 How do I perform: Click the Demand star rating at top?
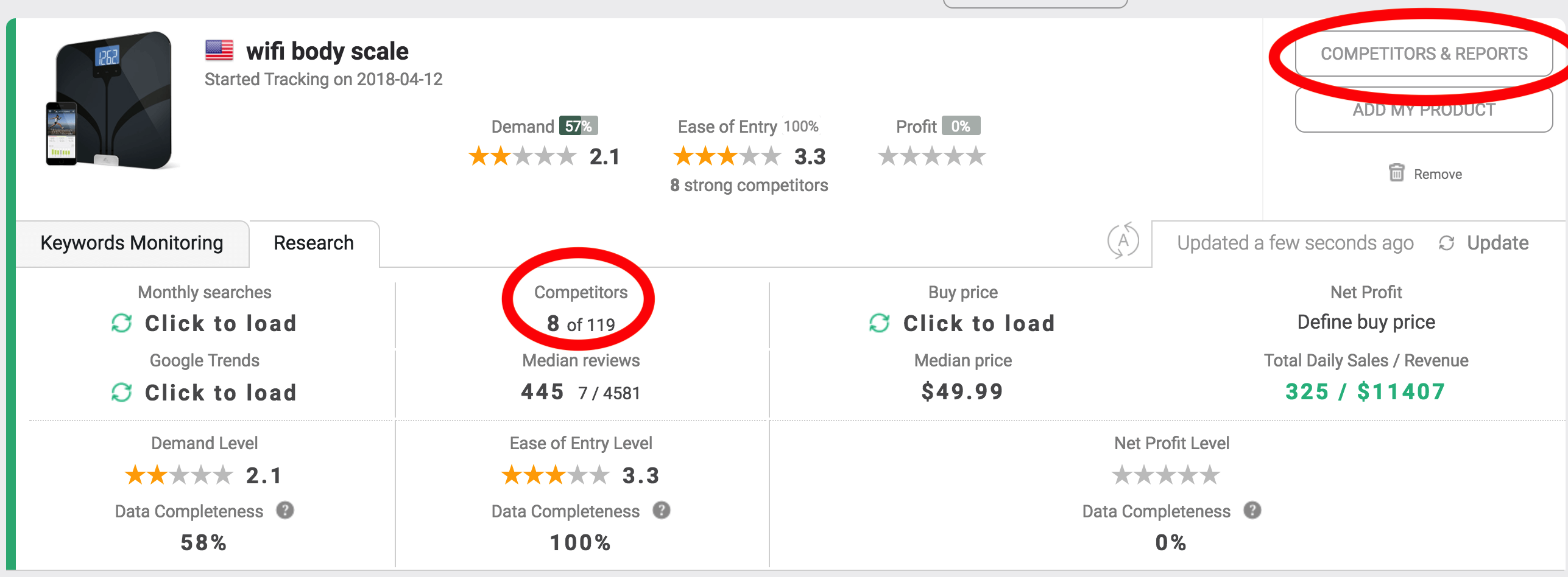[522, 156]
